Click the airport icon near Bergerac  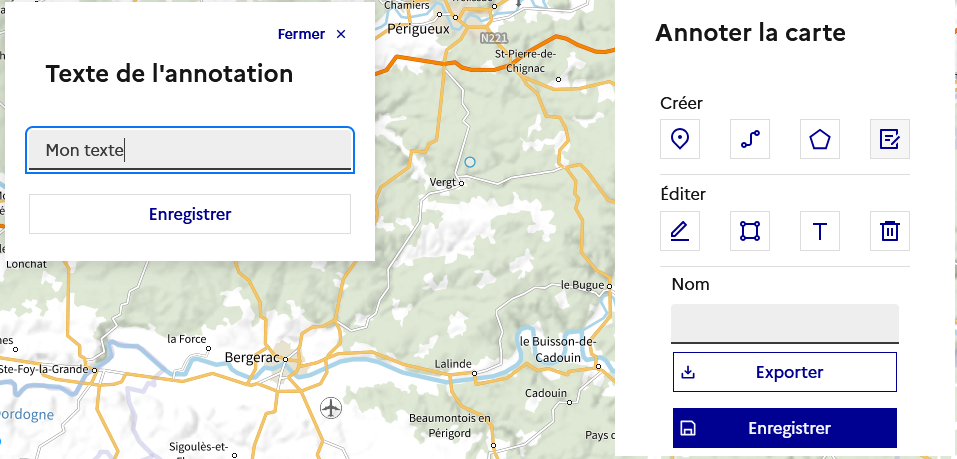click(331, 407)
